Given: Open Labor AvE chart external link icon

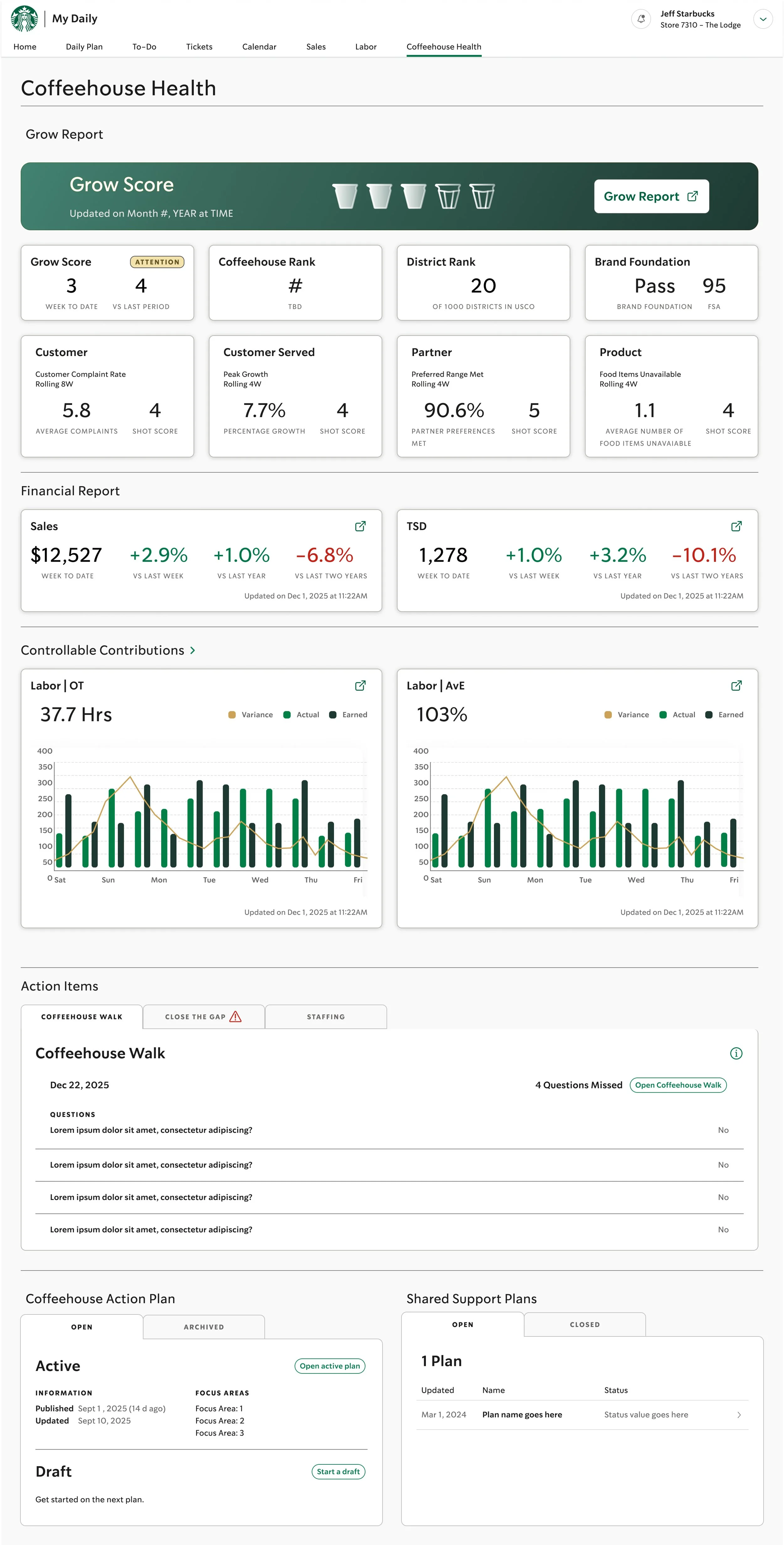Looking at the screenshot, I should click(736, 686).
